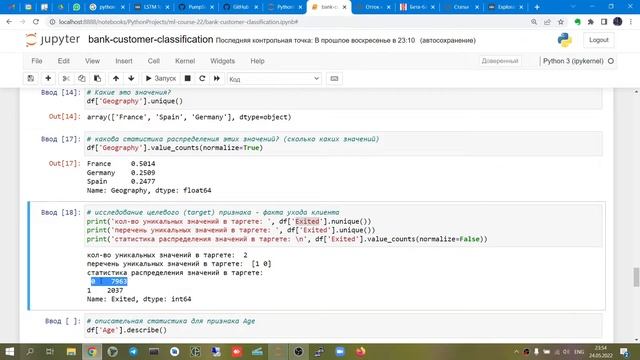Open the Insert menu
Image resolution: width=640 pixels, height=360 pixels.
click(x=124, y=61)
